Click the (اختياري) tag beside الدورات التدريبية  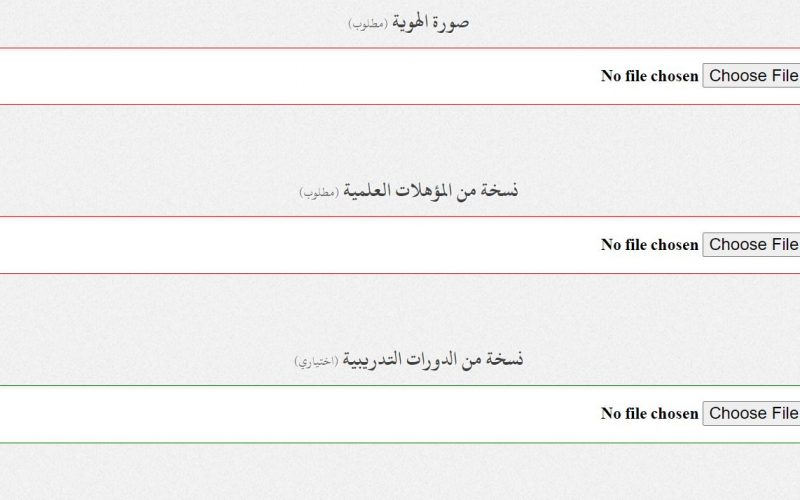click(316, 361)
